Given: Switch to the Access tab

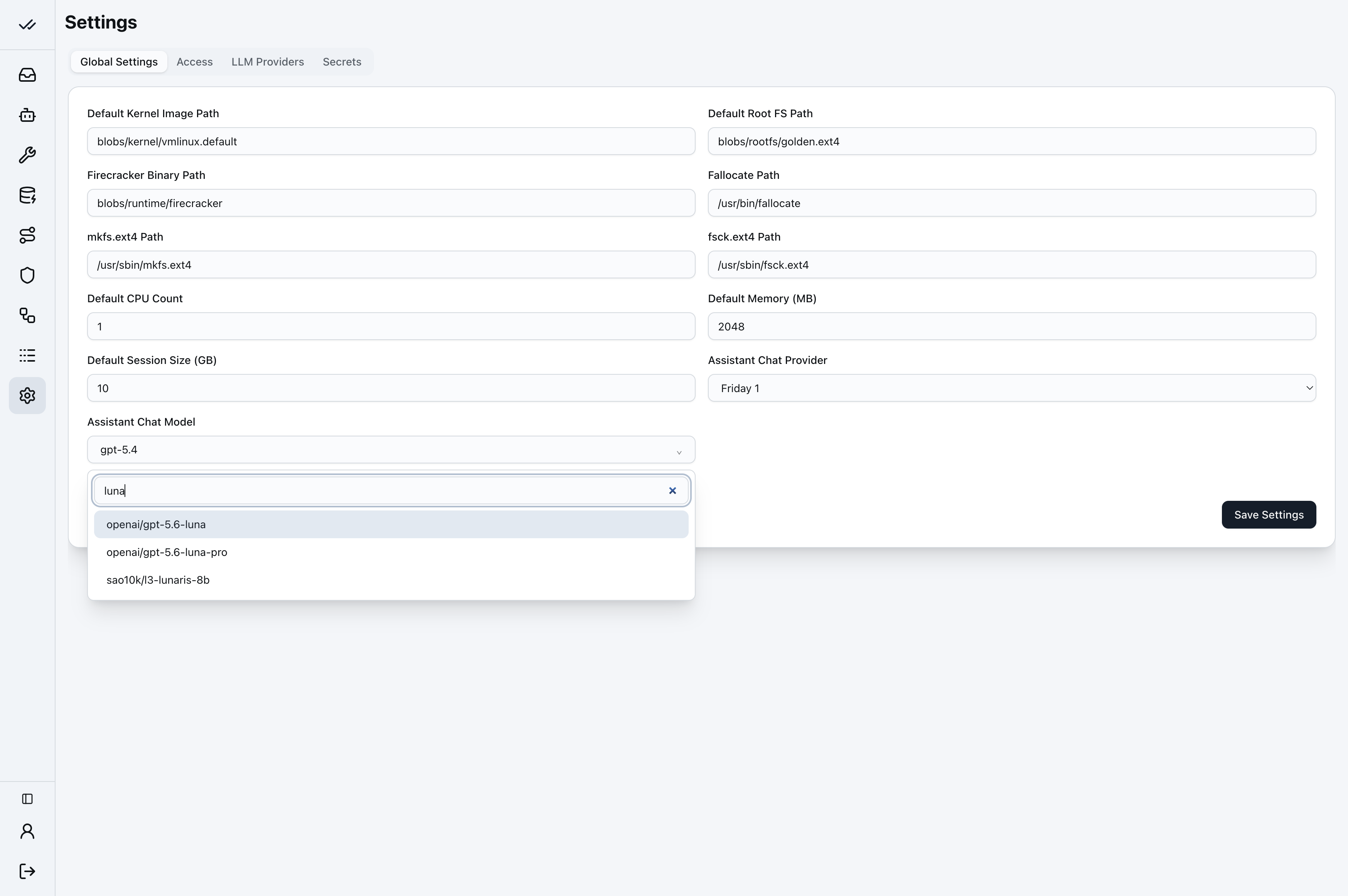Looking at the screenshot, I should [195, 62].
